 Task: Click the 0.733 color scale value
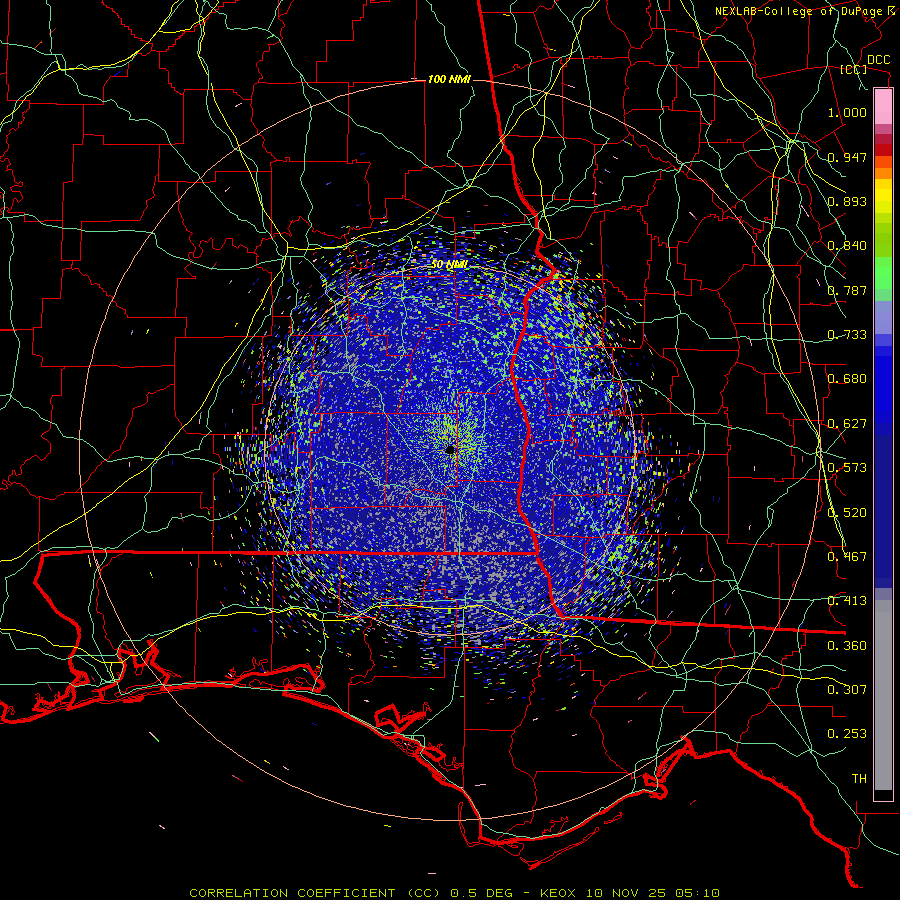[x=847, y=335]
